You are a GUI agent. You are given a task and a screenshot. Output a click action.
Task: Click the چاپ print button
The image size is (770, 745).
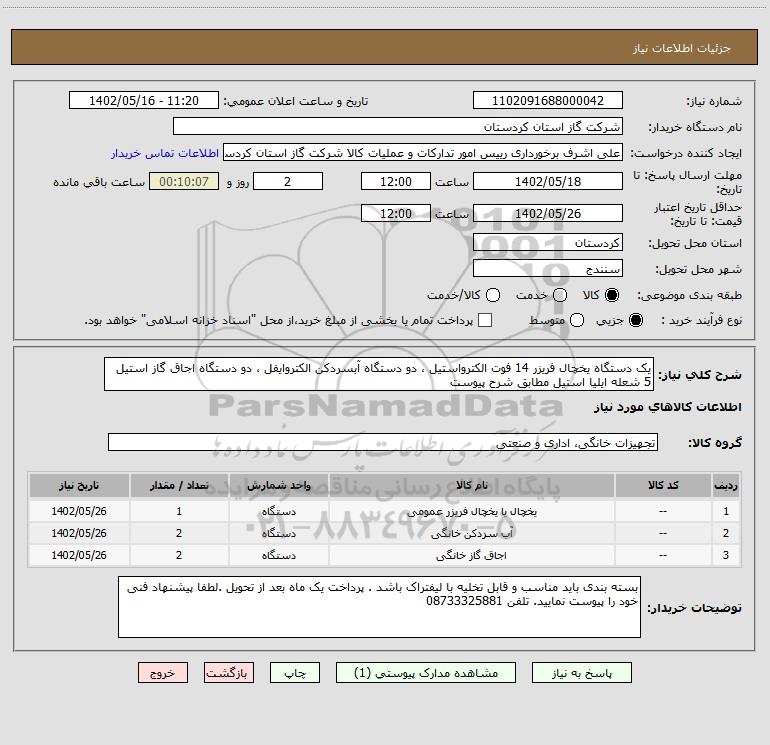tap(295, 673)
